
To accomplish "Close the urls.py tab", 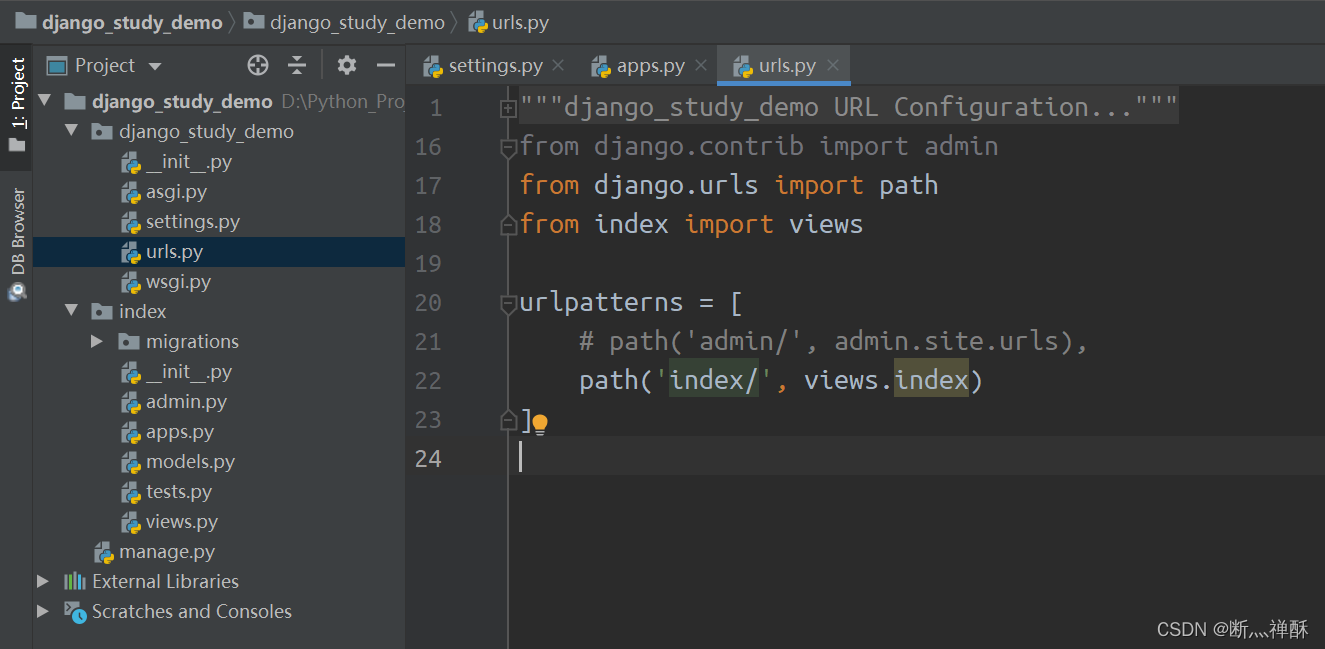I will tap(833, 66).
